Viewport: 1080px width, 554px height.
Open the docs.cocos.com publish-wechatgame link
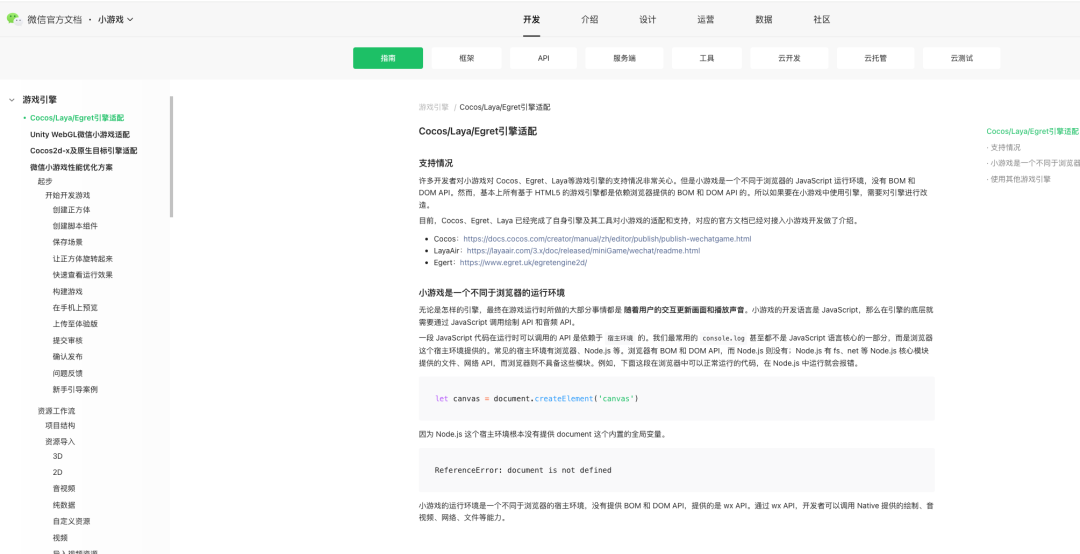coord(607,238)
